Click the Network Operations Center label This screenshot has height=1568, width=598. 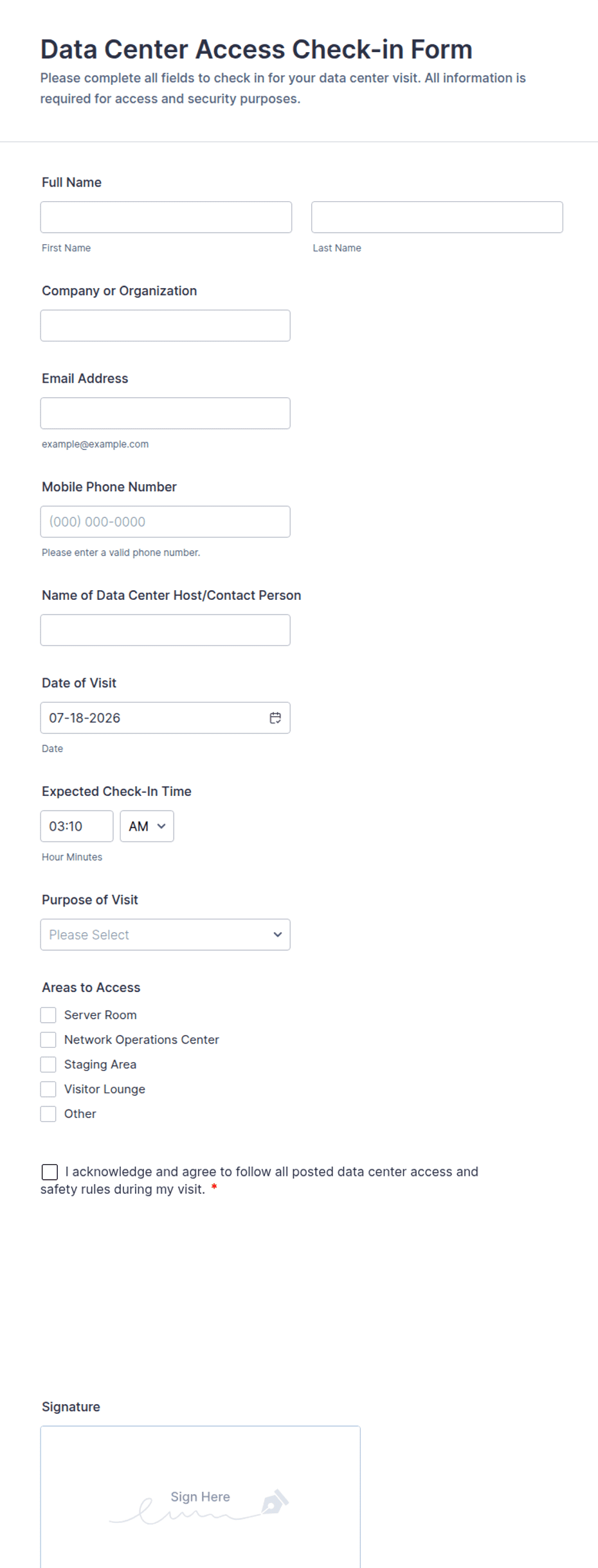[141, 1040]
